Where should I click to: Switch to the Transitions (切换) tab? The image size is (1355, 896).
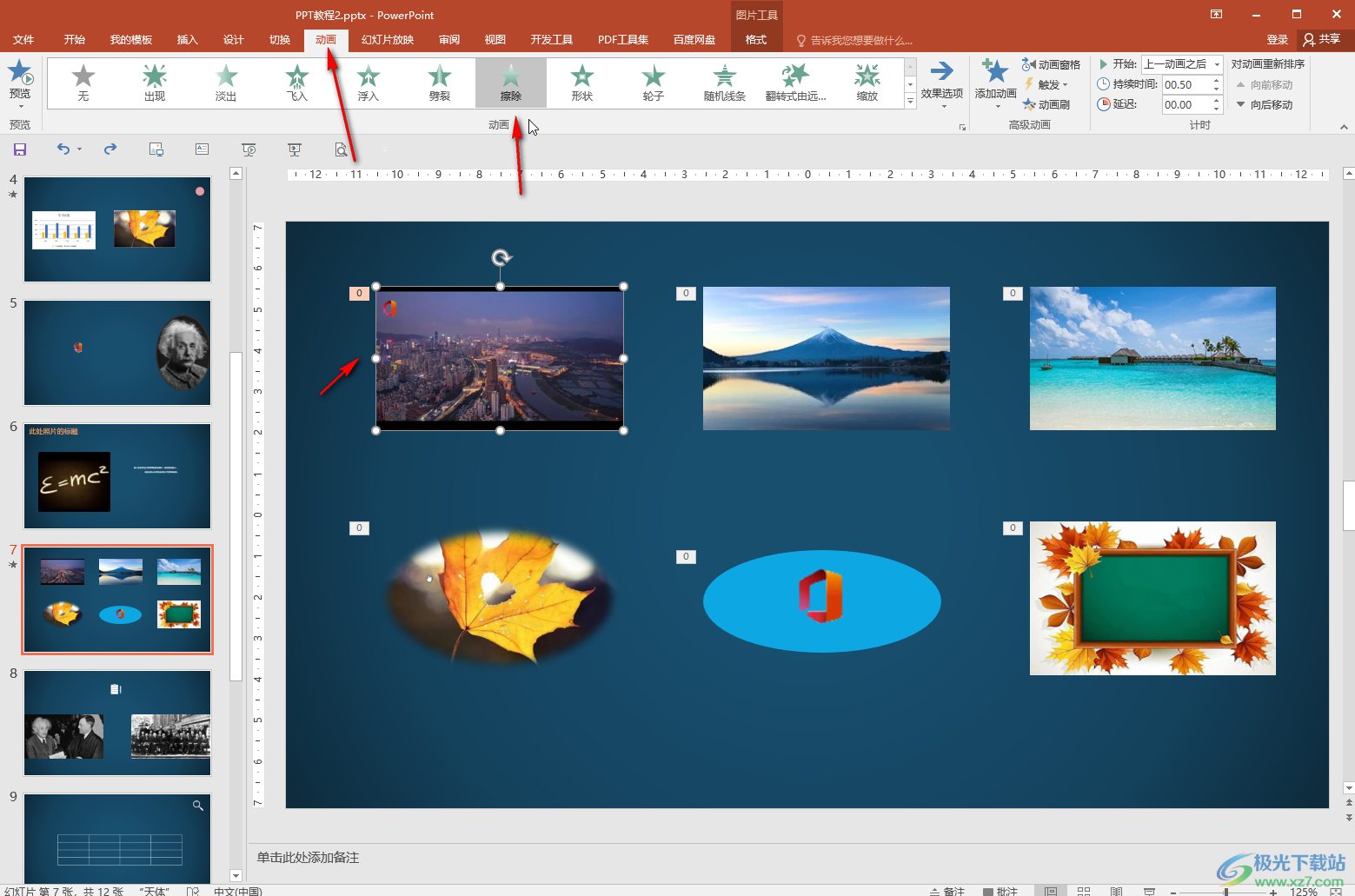click(x=280, y=40)
